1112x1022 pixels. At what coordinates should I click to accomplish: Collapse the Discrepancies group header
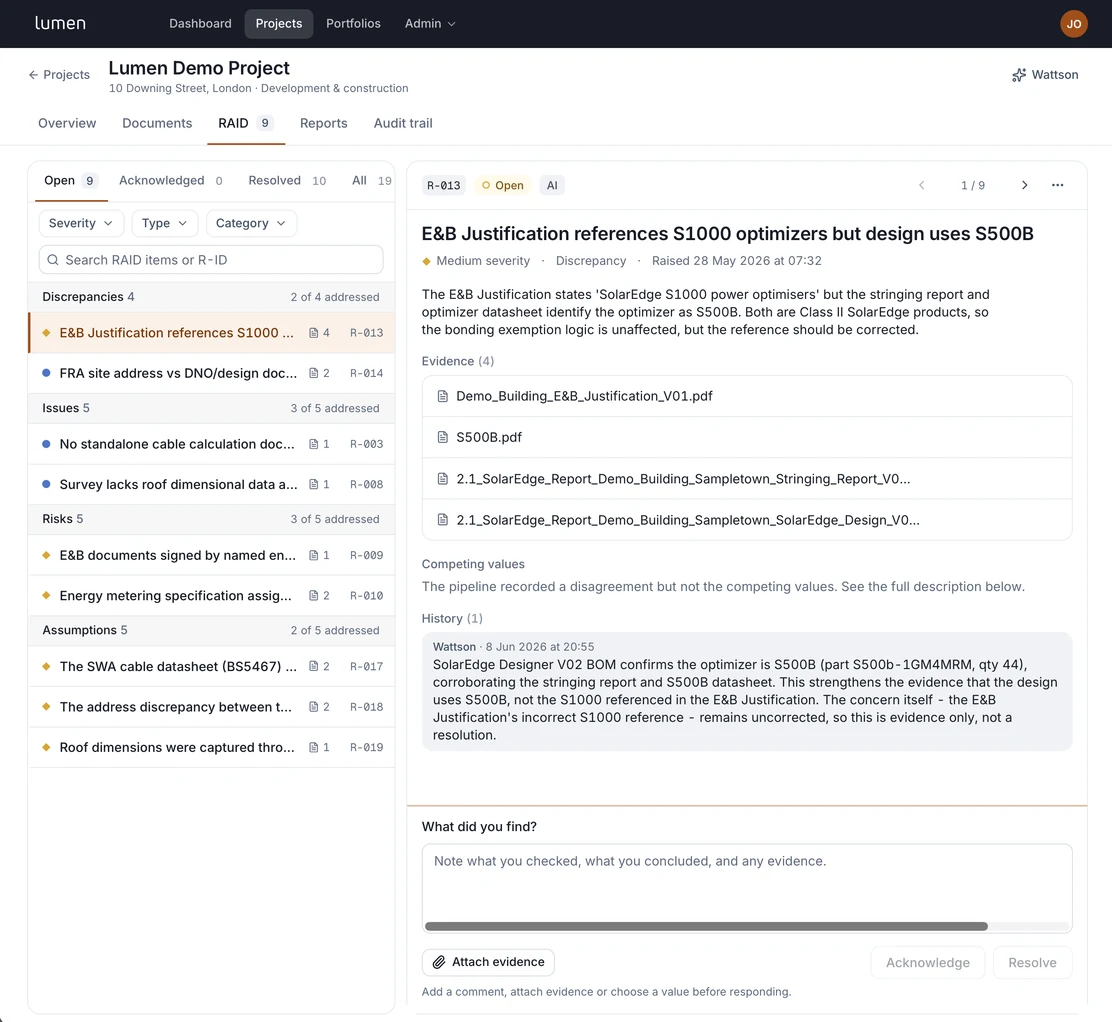pos(211,296)
